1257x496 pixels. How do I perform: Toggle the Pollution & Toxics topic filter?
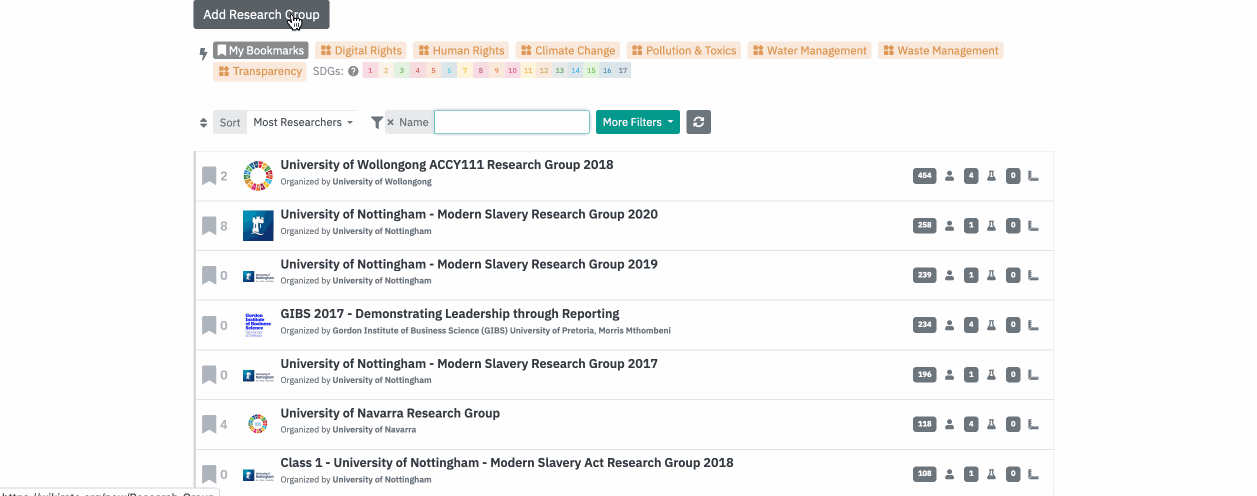684,50
